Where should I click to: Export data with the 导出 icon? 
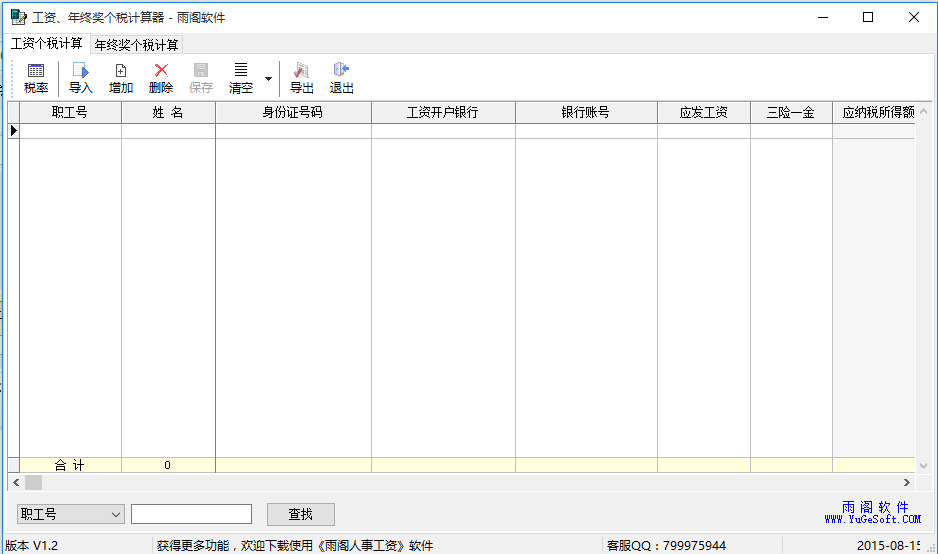[301, 78]
